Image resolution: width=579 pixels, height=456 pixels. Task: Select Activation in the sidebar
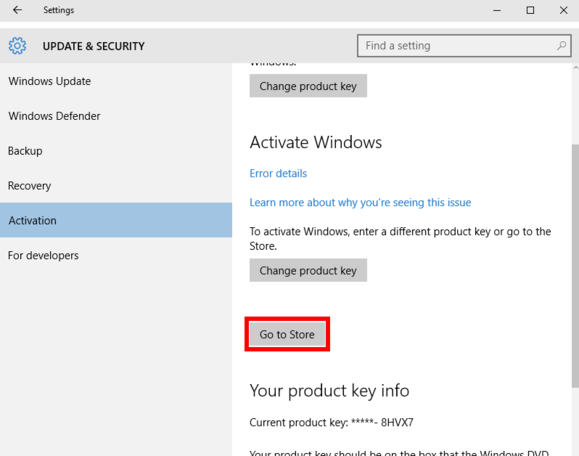click(116, 220)
